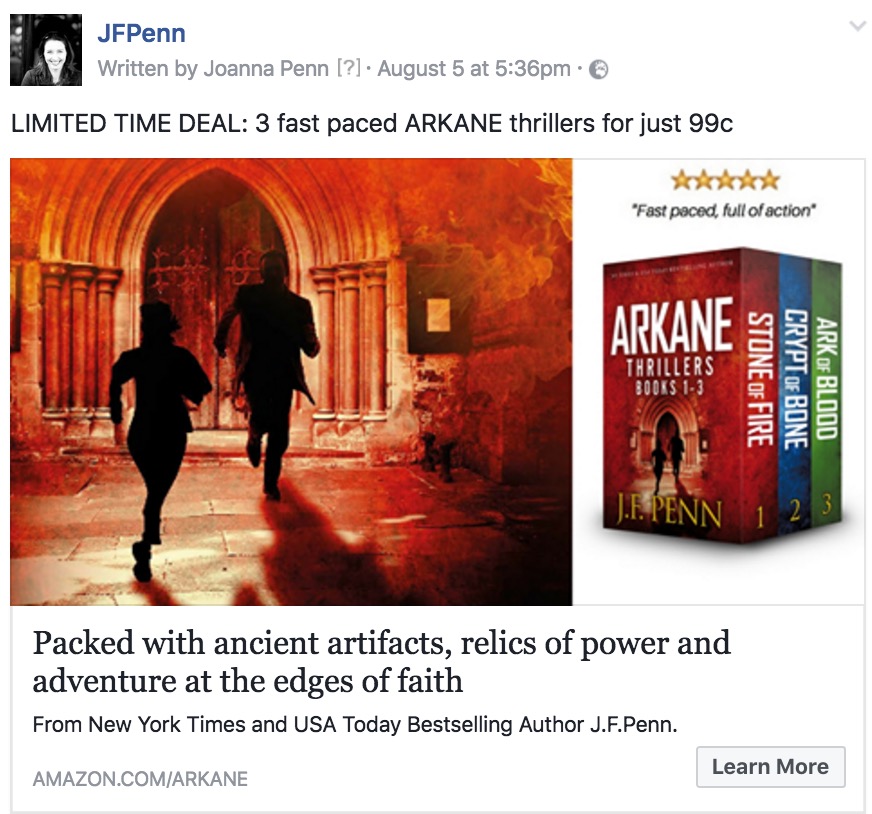Open the AMAZON.COM/ARKANE link

(x=140, y=779)
